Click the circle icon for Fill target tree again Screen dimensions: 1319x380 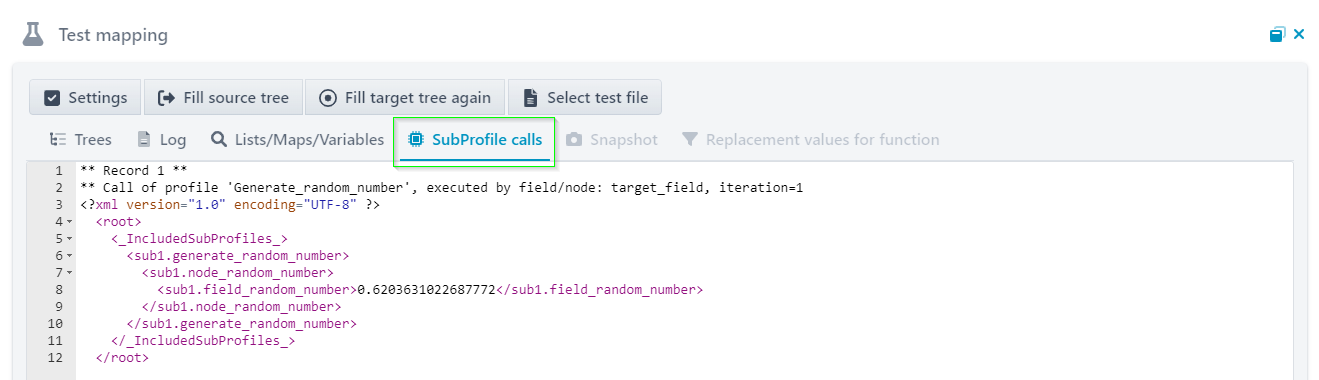click(x=327, y=98)
